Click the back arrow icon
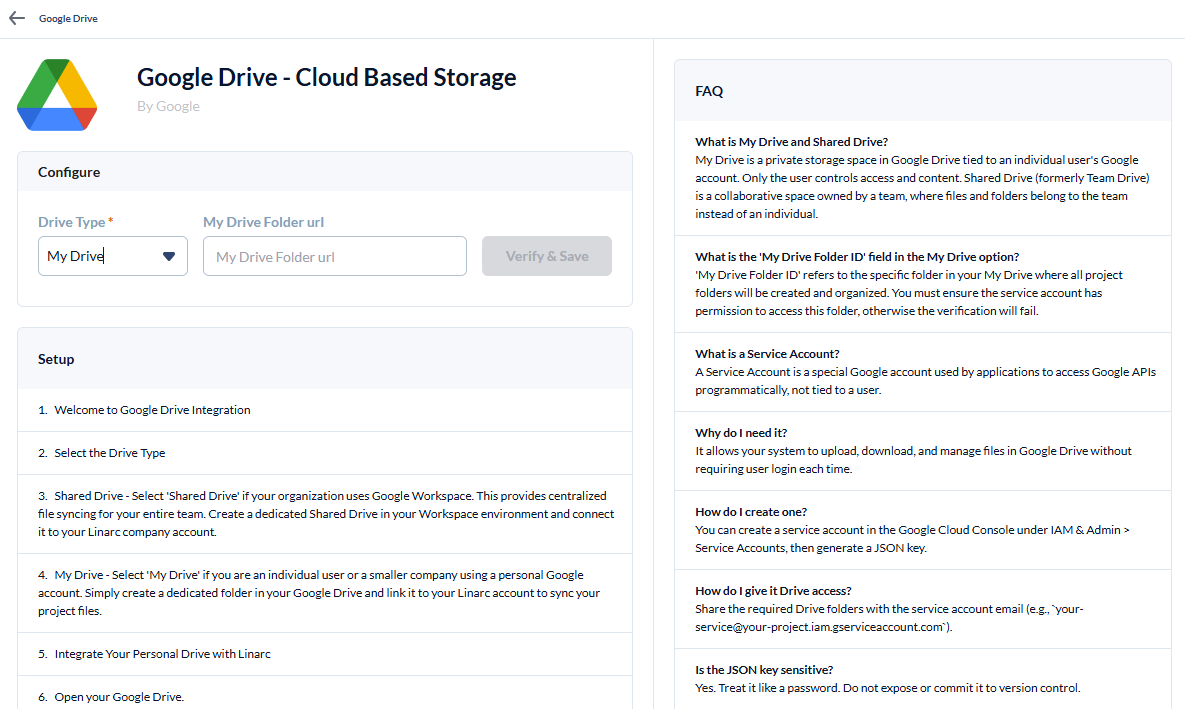The image size is (1185, 709). coord(17,18)
